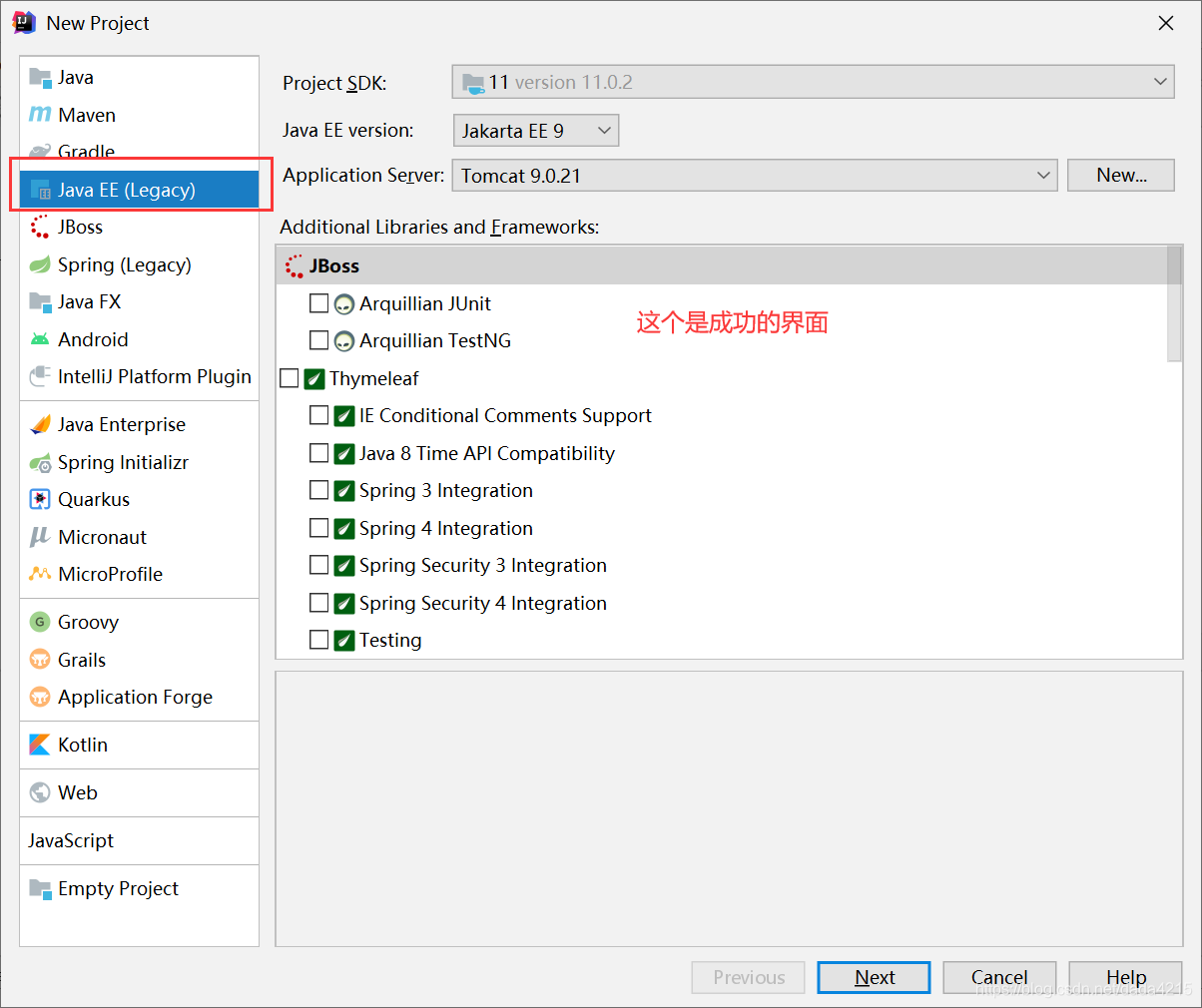Open the Application Server dropdown
Image resolution: width=1202 pixels, height=1008 pixels.
coord(755,176)
